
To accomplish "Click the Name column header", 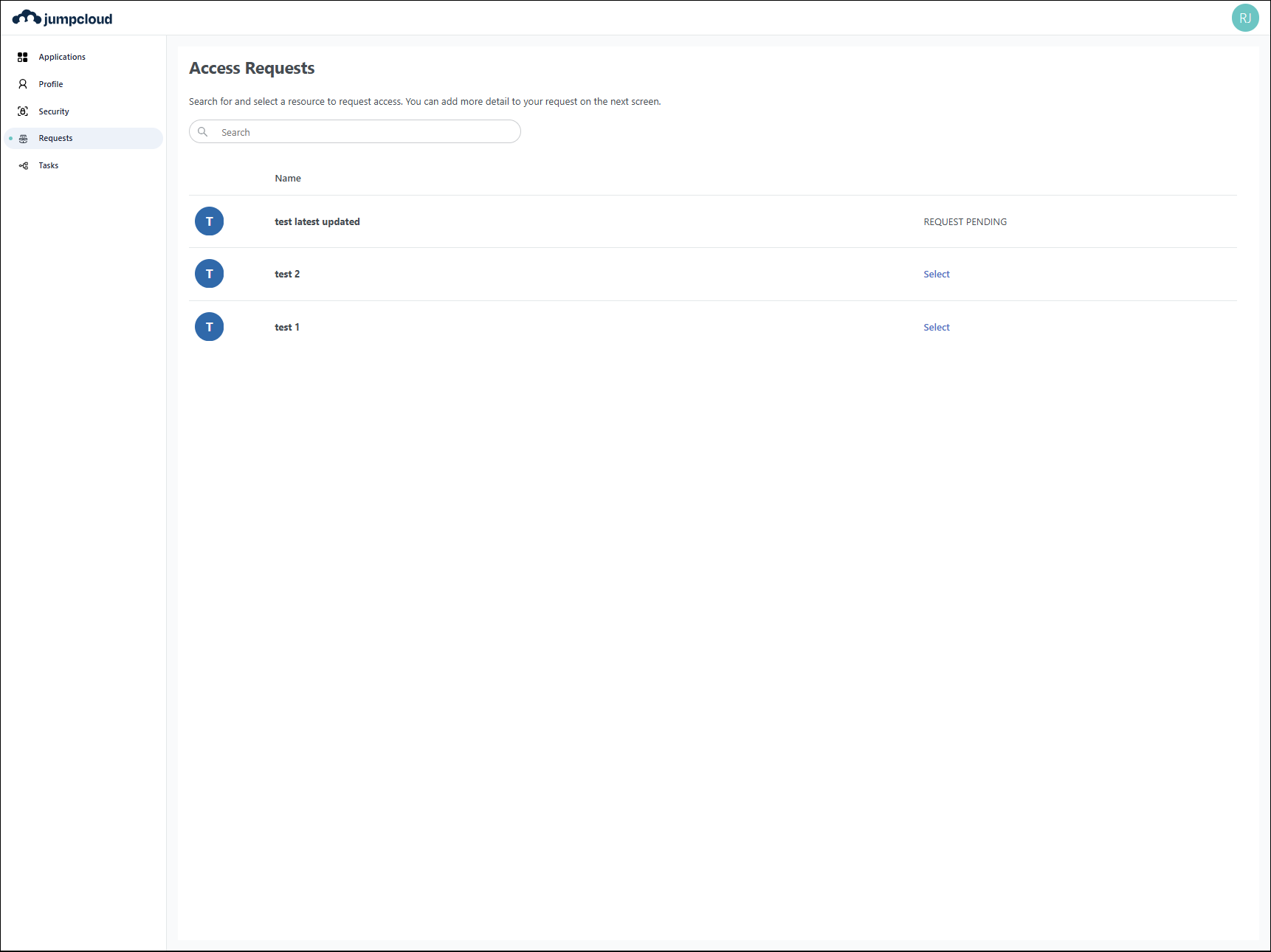I will point(288,179).
